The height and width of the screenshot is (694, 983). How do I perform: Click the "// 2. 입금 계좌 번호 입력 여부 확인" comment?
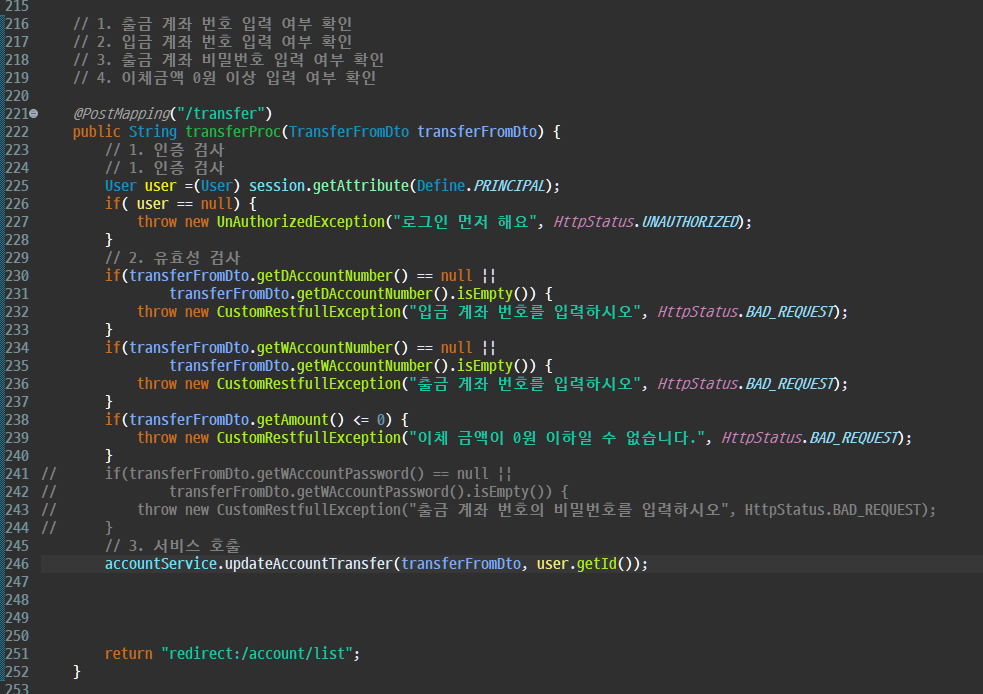tap(213, 42)
